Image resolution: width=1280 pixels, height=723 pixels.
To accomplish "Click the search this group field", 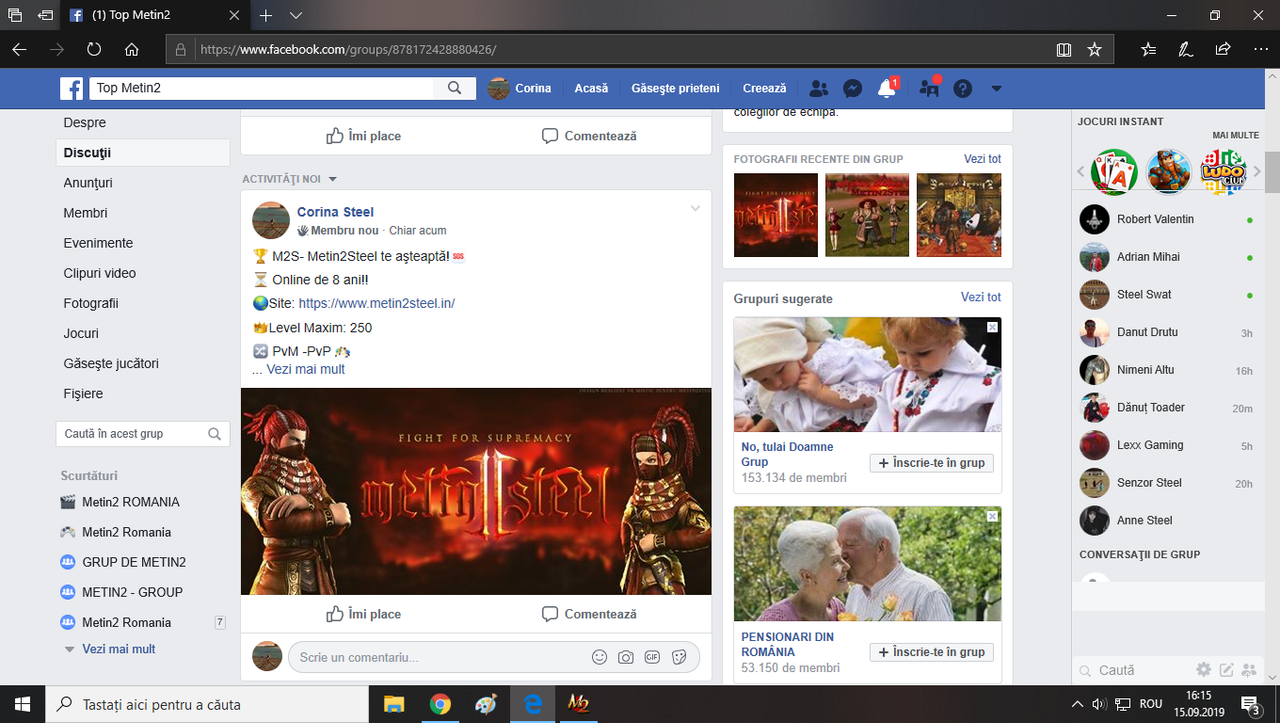I will point(143,434).
